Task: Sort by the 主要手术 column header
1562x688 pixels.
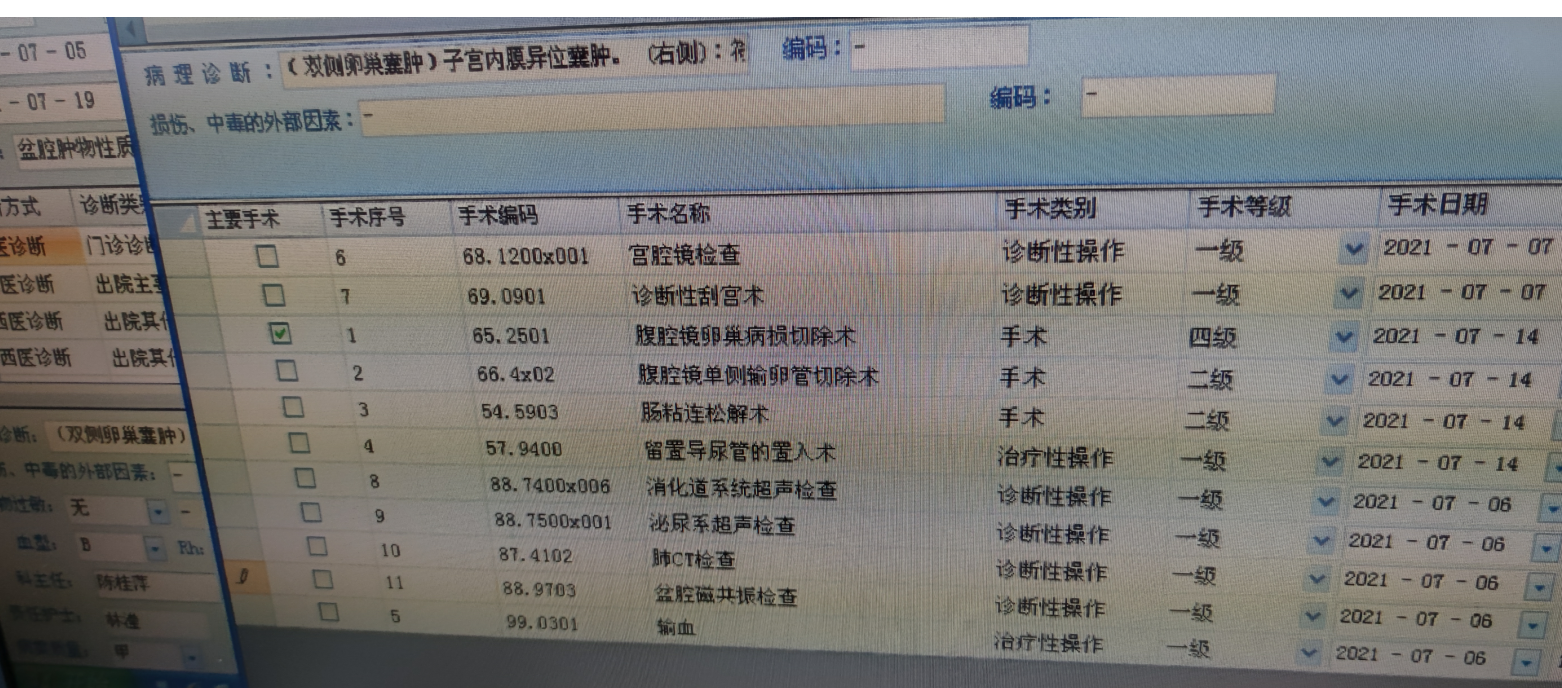Action: [242, 219]
